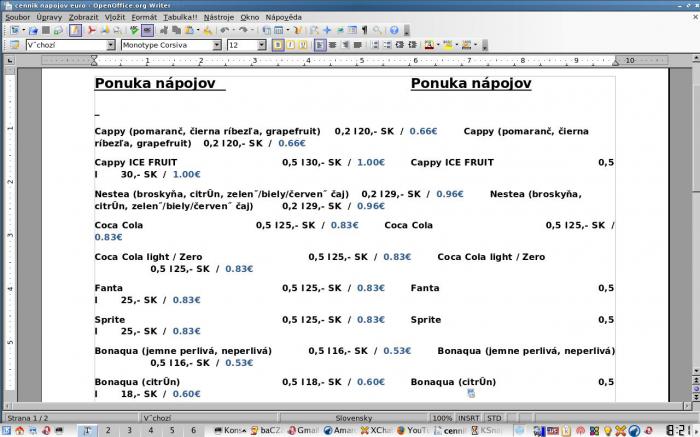Click the Hyperlink icon
The width and height of the screenshot is (700, 437).
point(267,30)
